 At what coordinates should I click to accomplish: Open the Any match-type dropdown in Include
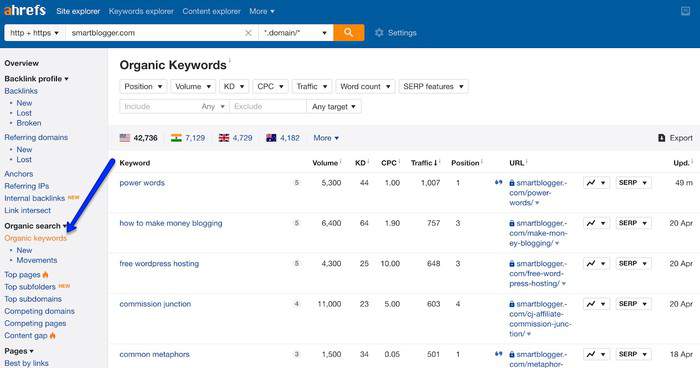pos(213,107)
